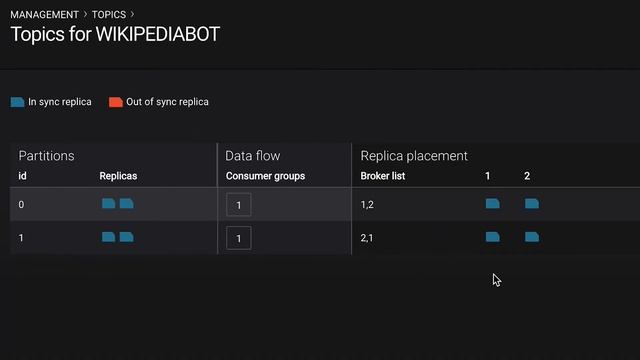The width and height of the screenshot is (640, 360).
Task: Click the Data flow section heading
Action: [253, 156]
